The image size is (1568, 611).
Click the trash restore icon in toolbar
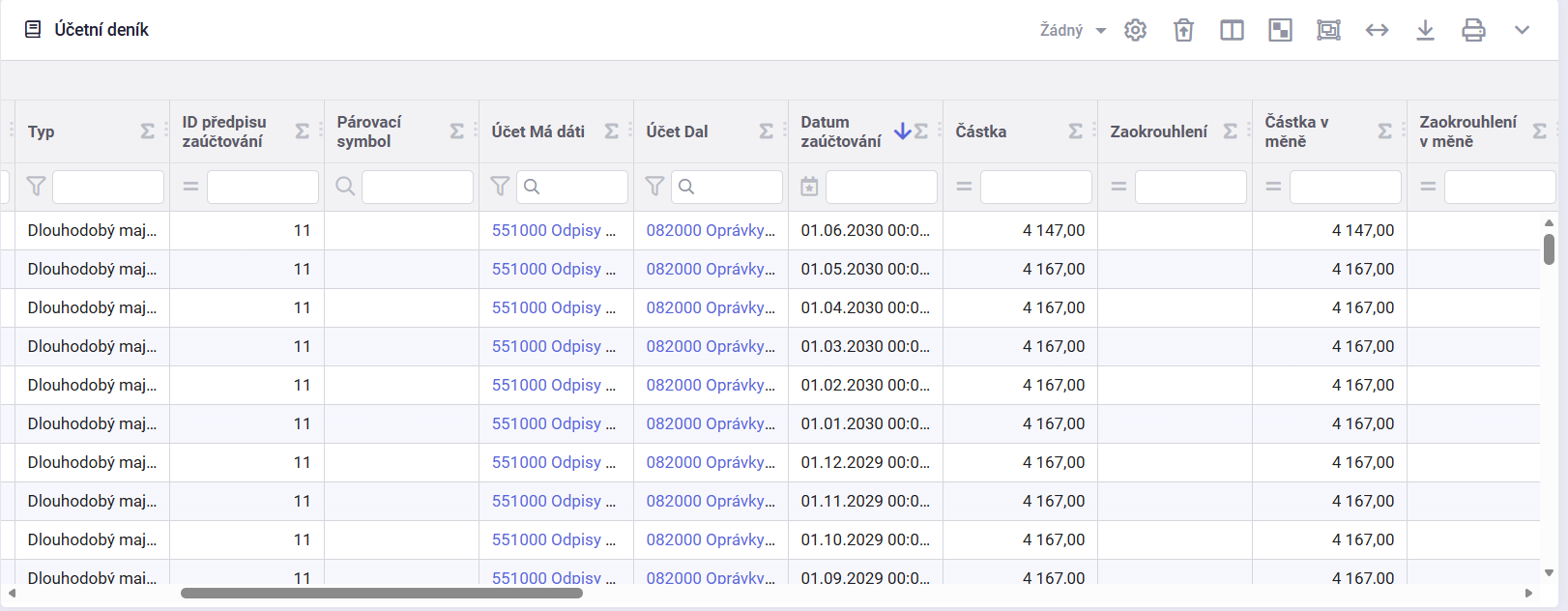pyautogui.click(x=1183, y=30)
